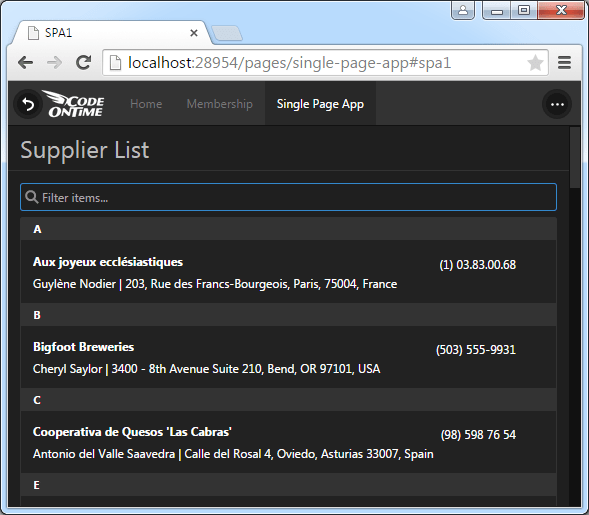Click Cheryl Saylor address line

coord(207,369)
